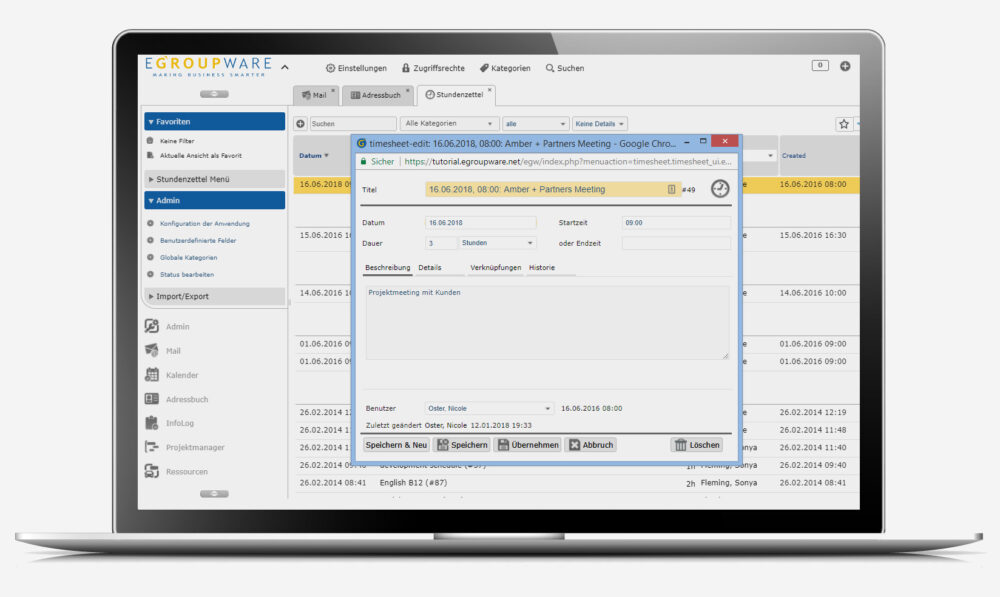Click into the Startzeit input field
Screen dimensions: 1000x597
coord(675,223)
